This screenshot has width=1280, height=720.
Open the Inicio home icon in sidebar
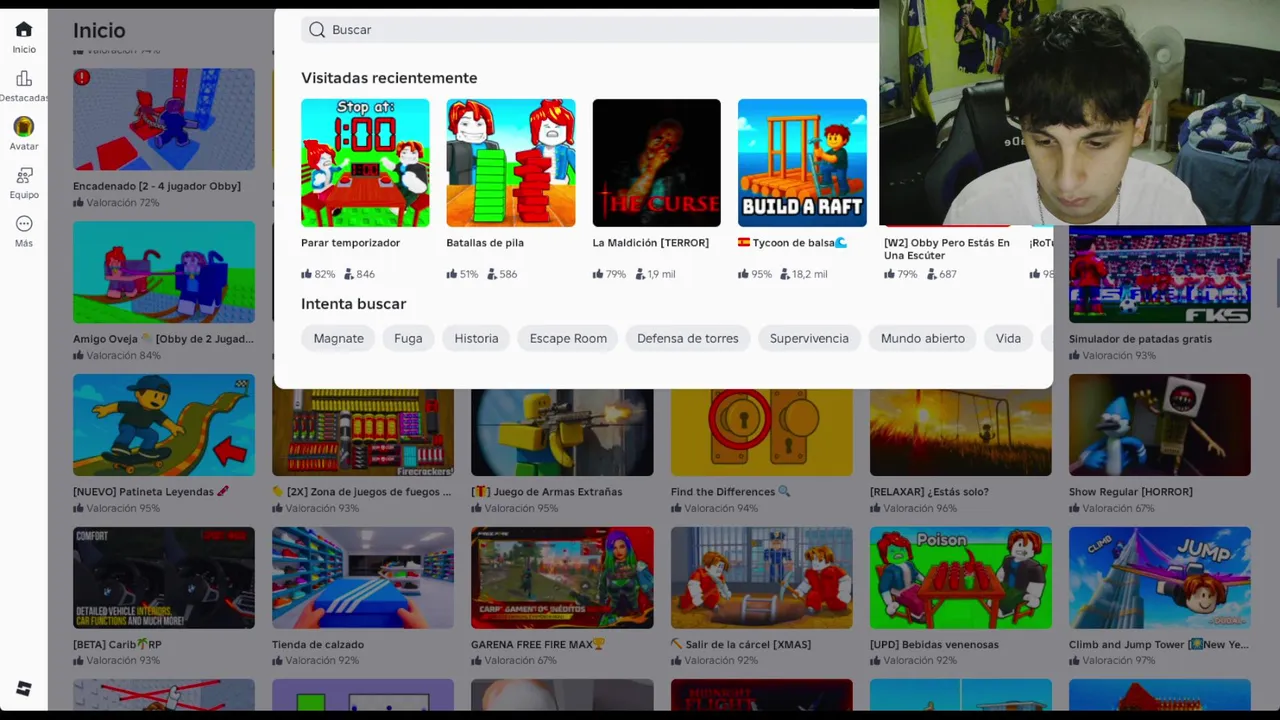pyautogui.click(x=24, y=30)
